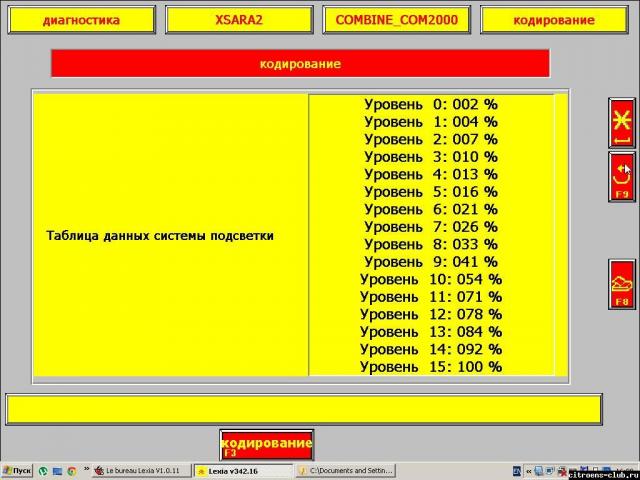Select row Уровень 7: 026 %
The width and height of the screenshot is (640, 480).
click(x=431, y=227)
